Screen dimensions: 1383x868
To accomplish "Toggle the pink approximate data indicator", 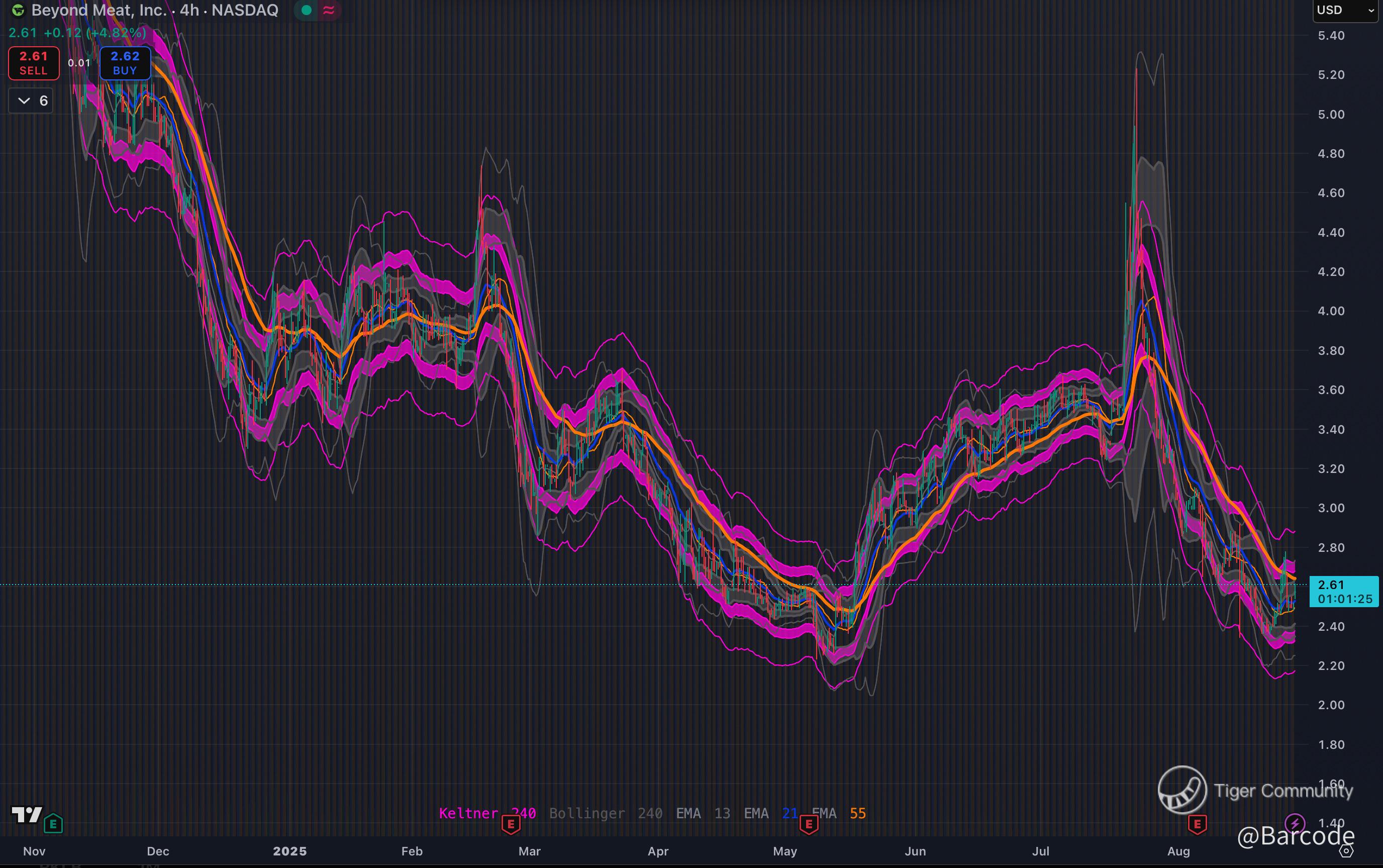I will (329, 11).
